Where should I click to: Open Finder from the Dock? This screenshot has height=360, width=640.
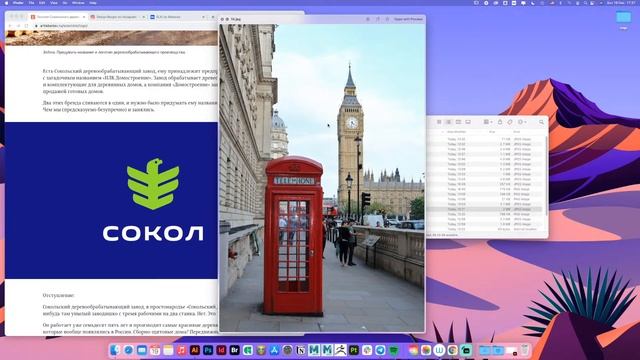click(115, 350)
